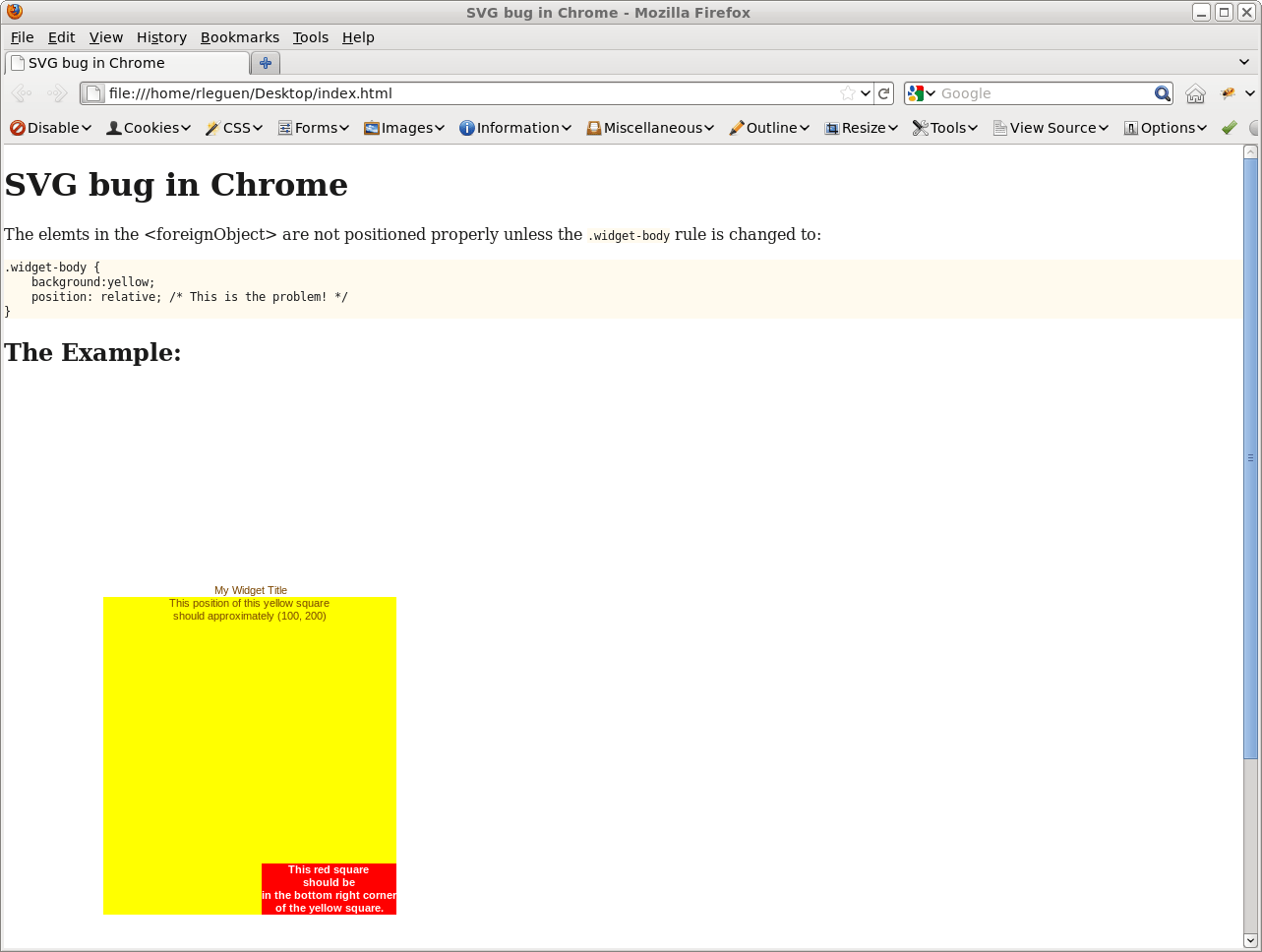Open the File menu

(22, 37)
